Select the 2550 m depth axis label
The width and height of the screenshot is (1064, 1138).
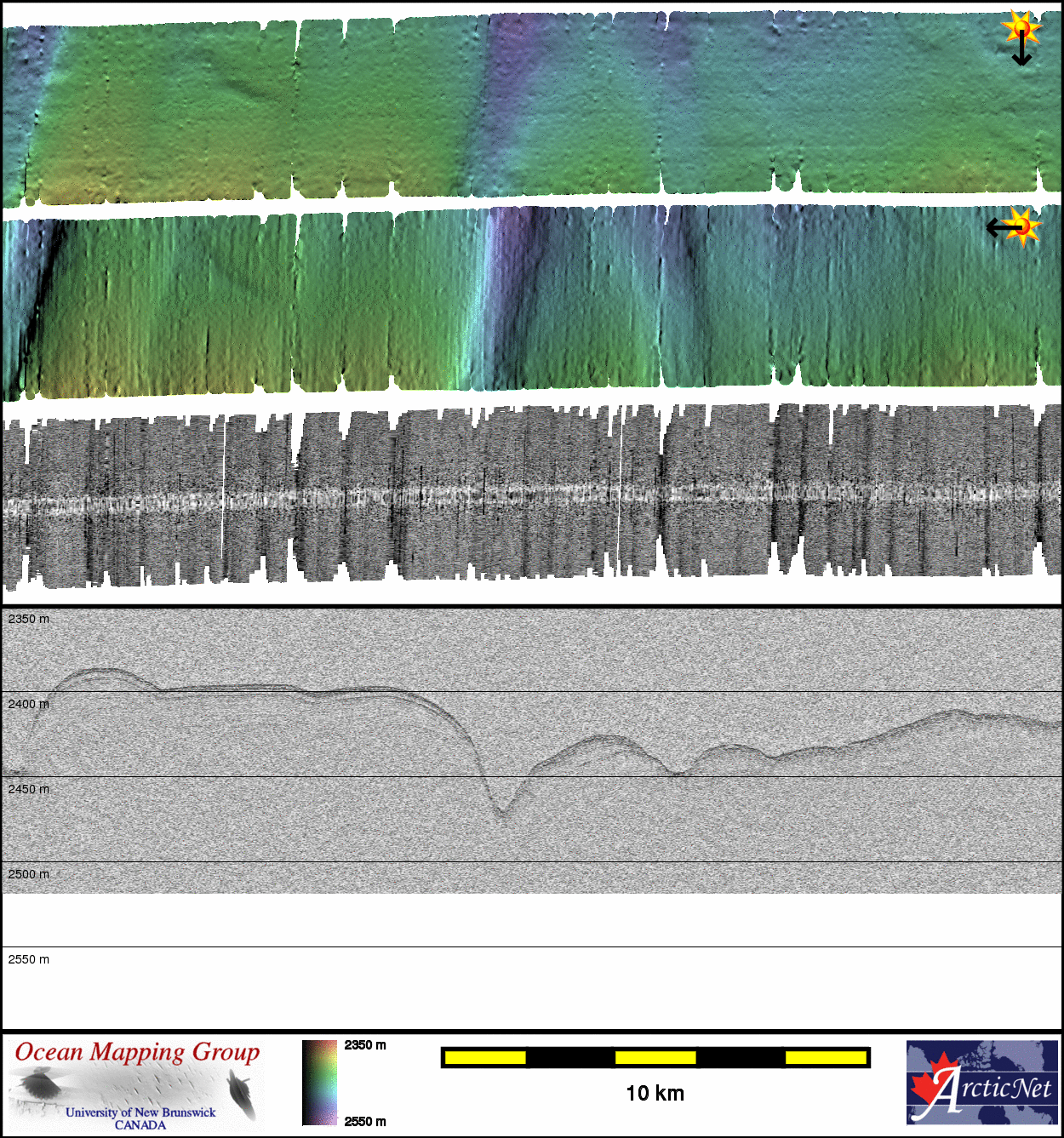(x=29, y=959)
